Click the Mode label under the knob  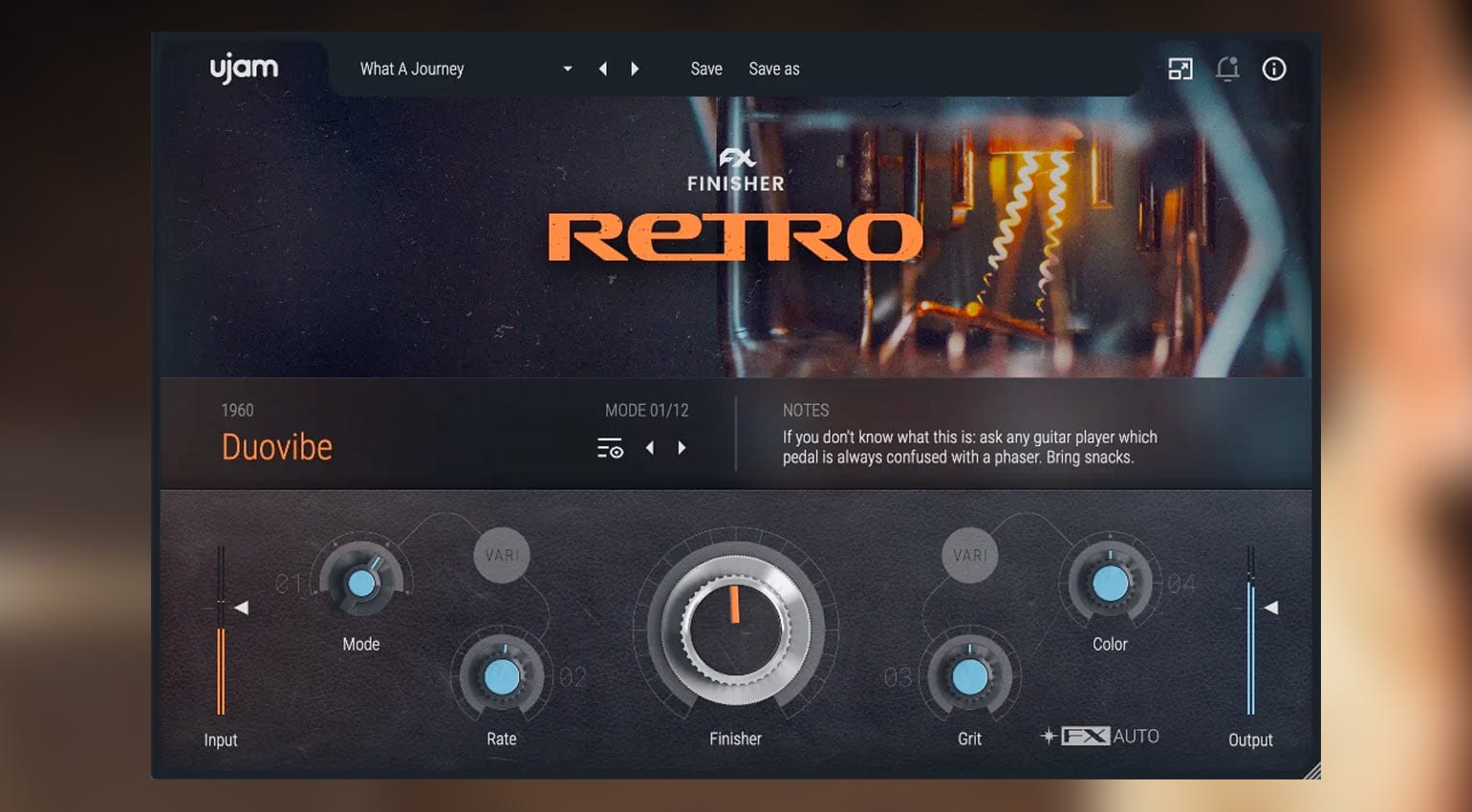tap(361, 644)
